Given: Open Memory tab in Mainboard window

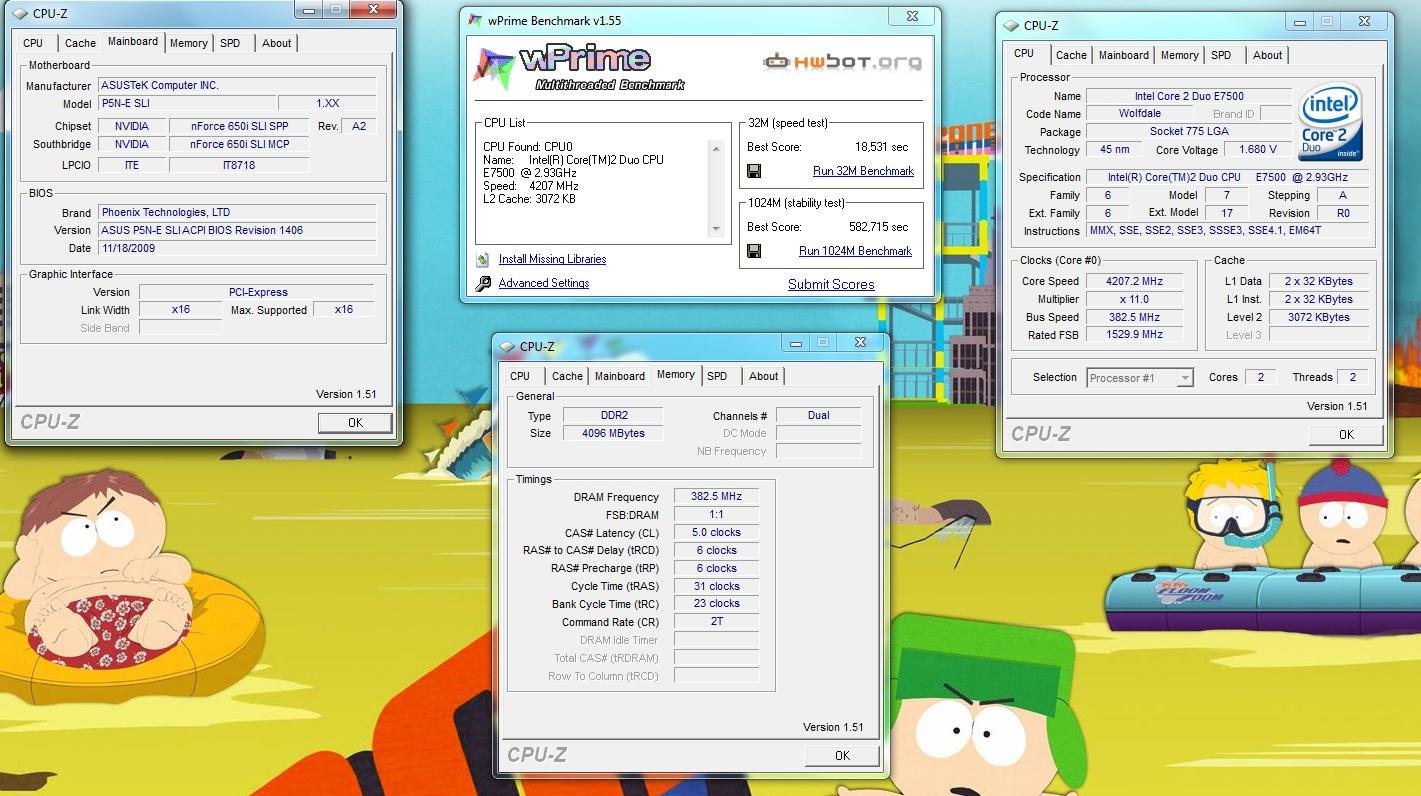Looking at the screenshot, I should (x=188, y=43).
